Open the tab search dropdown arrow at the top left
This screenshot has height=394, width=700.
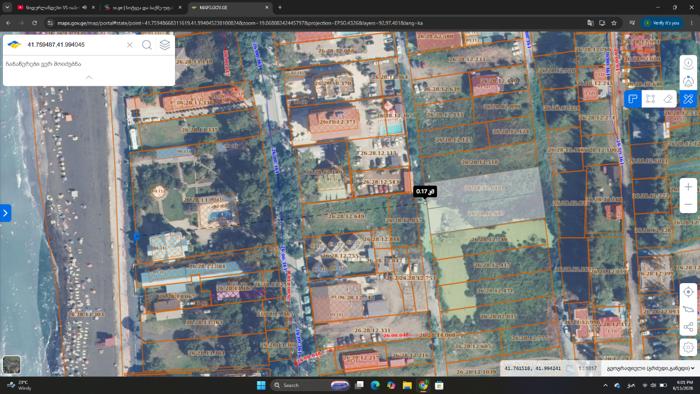point(7,8)
